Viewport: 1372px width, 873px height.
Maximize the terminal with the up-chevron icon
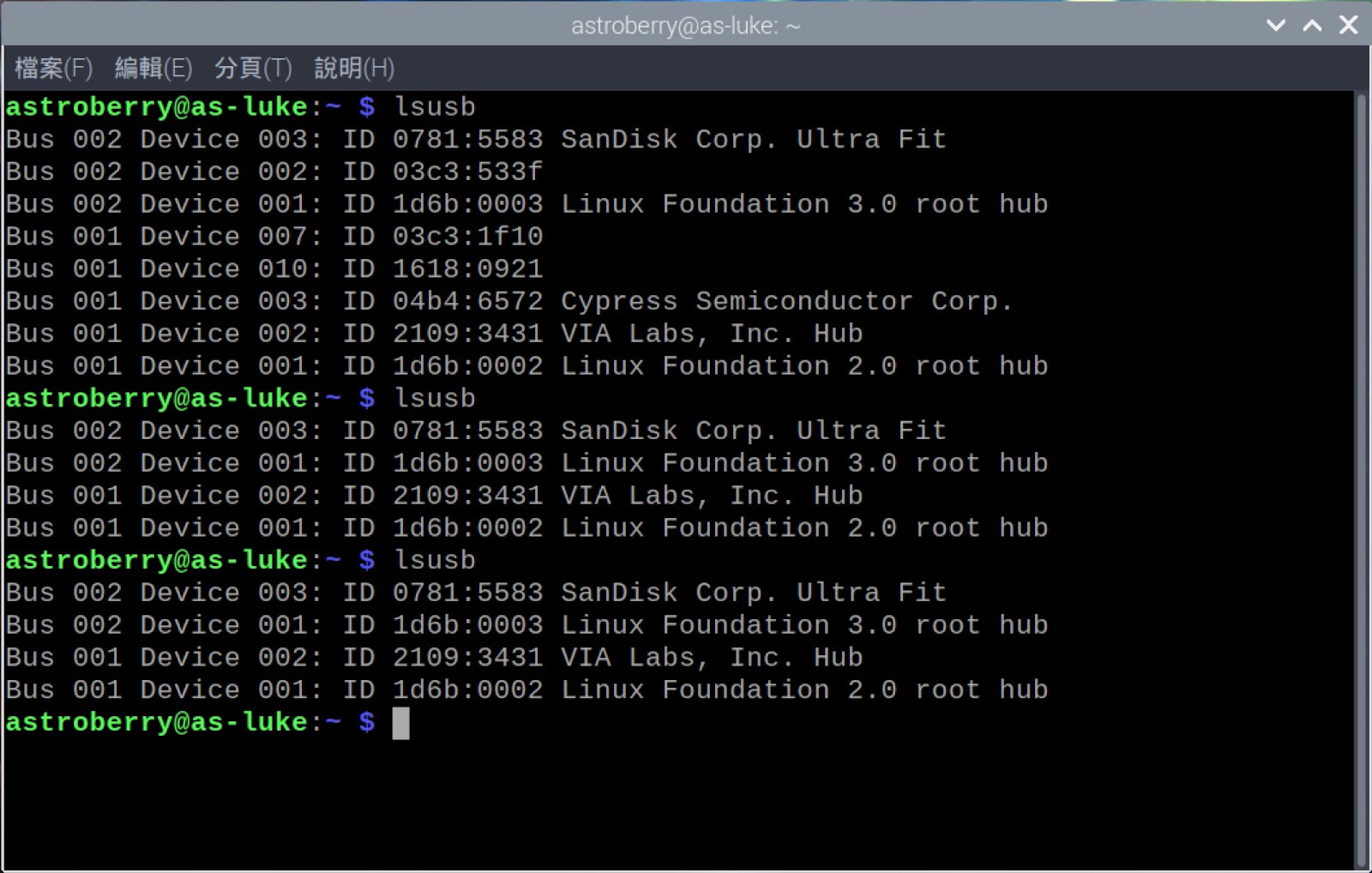(x=1312, y=25)
